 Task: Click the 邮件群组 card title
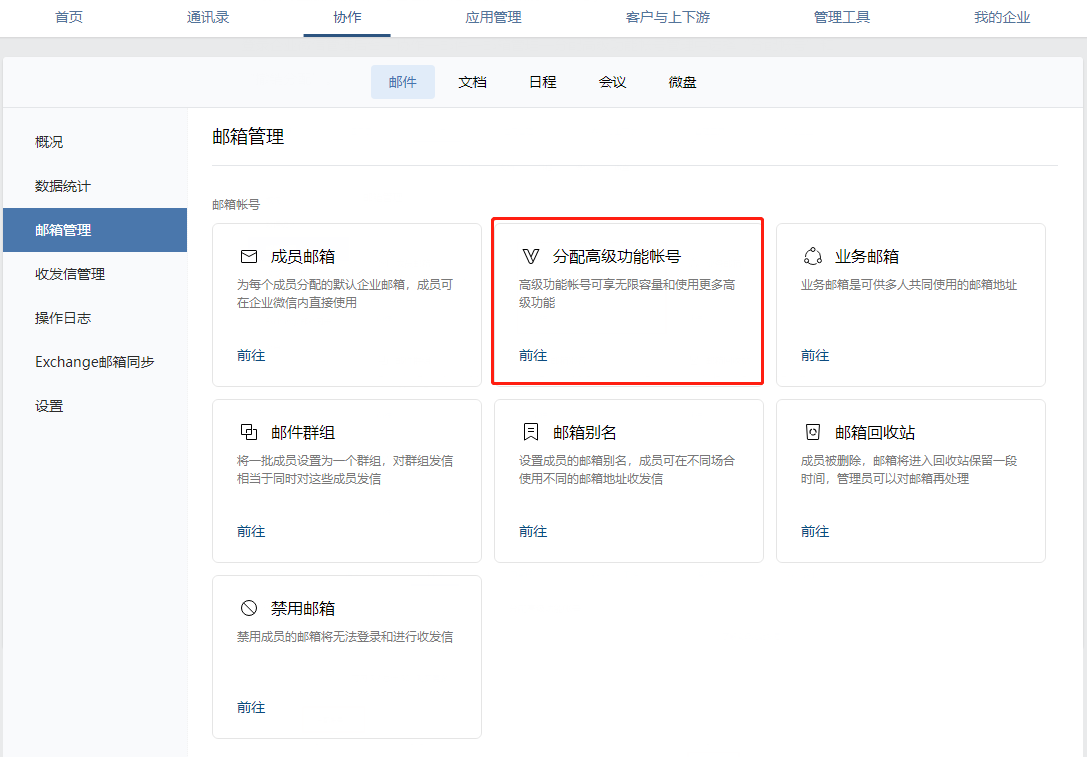point(303,433)
